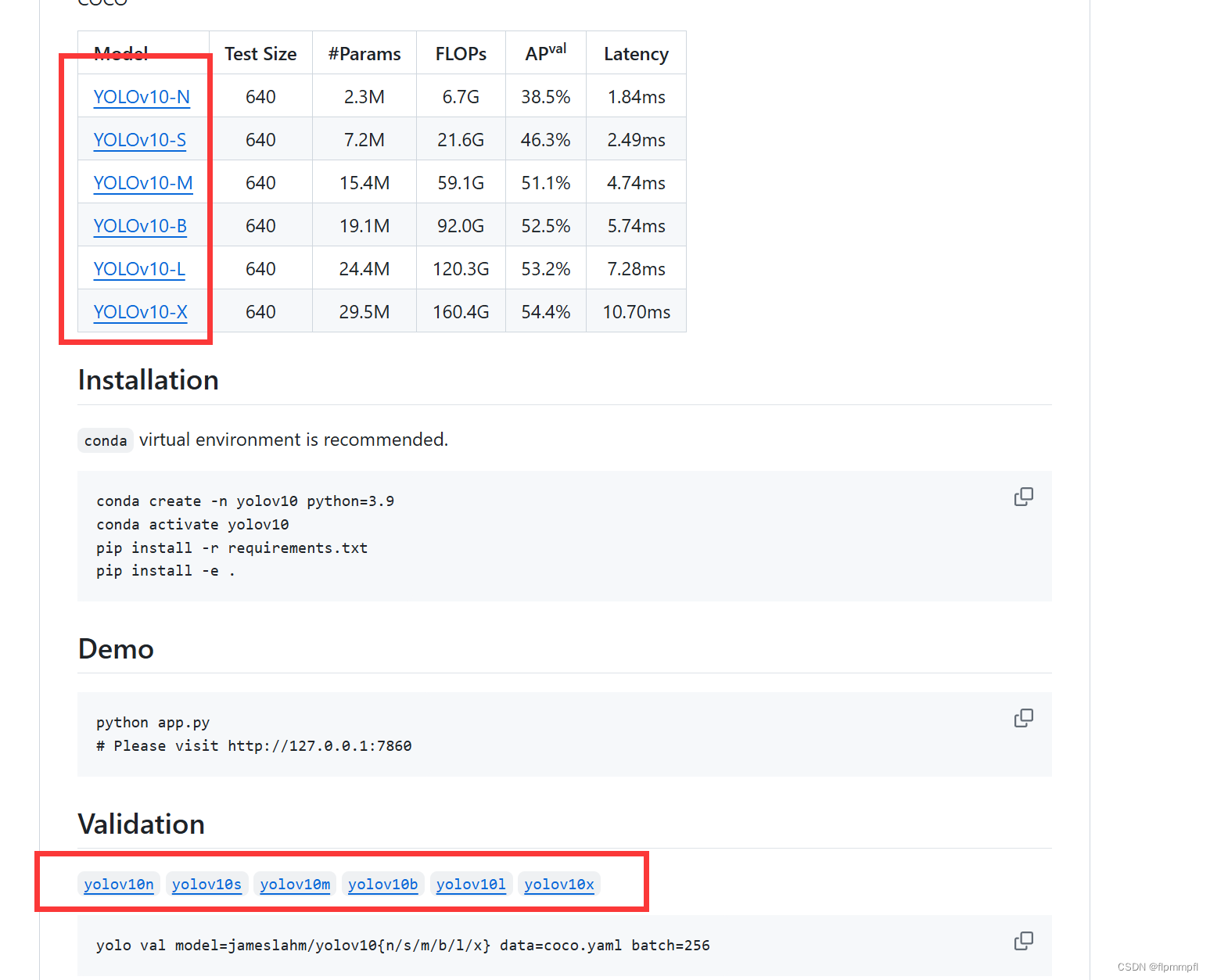
Task: Follow the yolov10n validation link
Action: (x=119, y=884)
